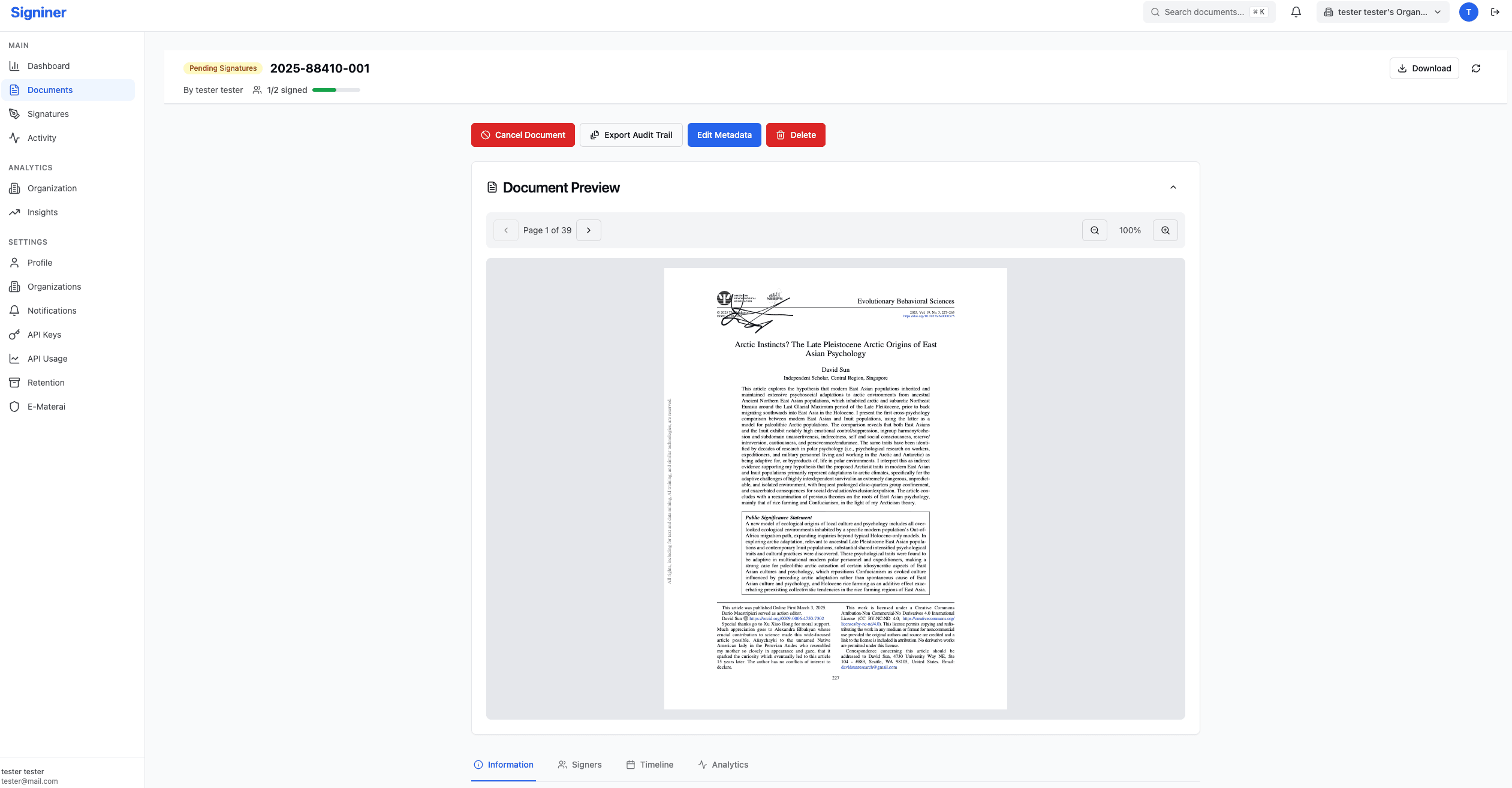Click the signing progress bar
This screenshot has width=1512, height=788.
[x=336, y=89]
